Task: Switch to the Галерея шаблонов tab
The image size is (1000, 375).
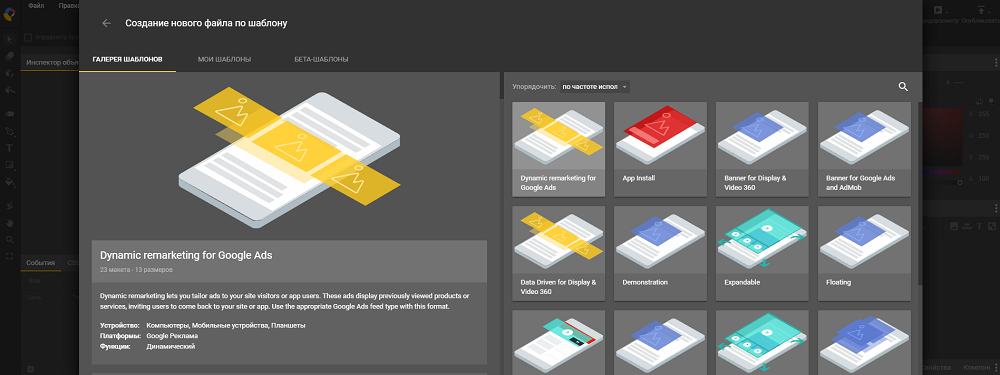Action: click(128, 59)
